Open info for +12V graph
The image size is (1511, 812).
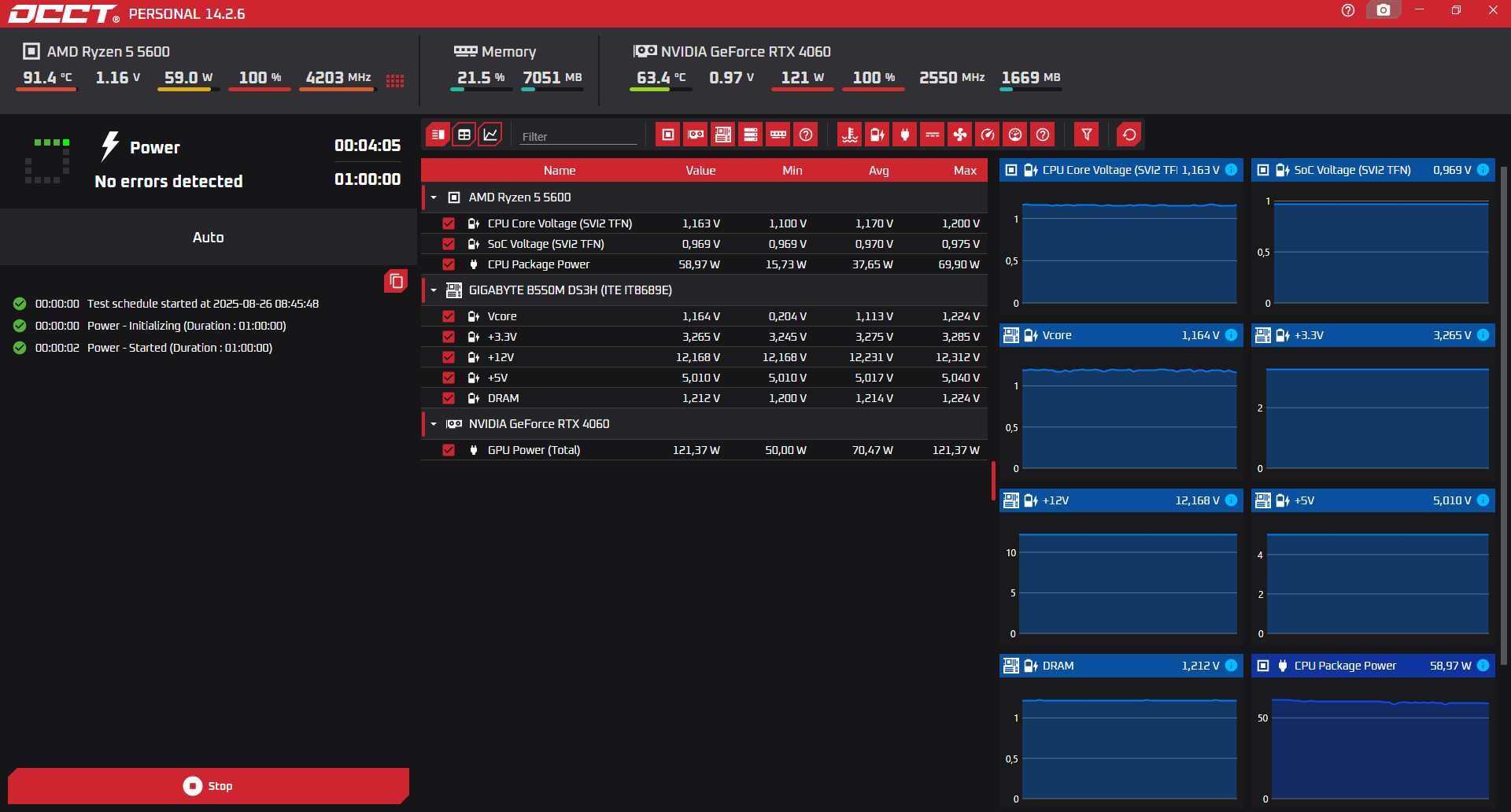1232,500
